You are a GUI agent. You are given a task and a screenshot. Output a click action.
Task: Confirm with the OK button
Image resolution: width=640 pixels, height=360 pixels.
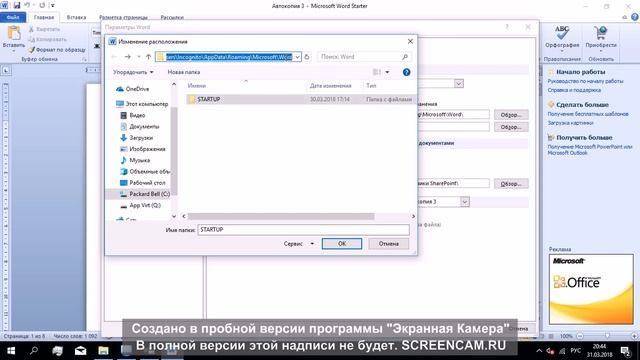[x=342, y=244]
